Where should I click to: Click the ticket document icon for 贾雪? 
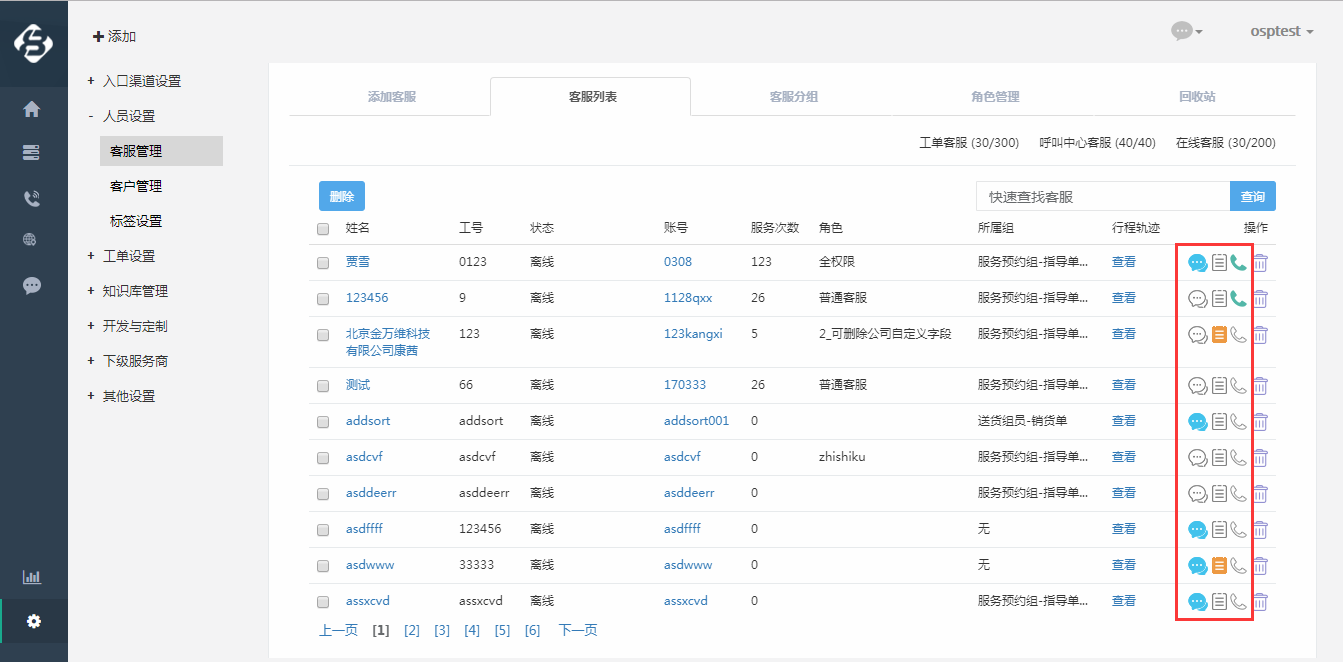1219,263
